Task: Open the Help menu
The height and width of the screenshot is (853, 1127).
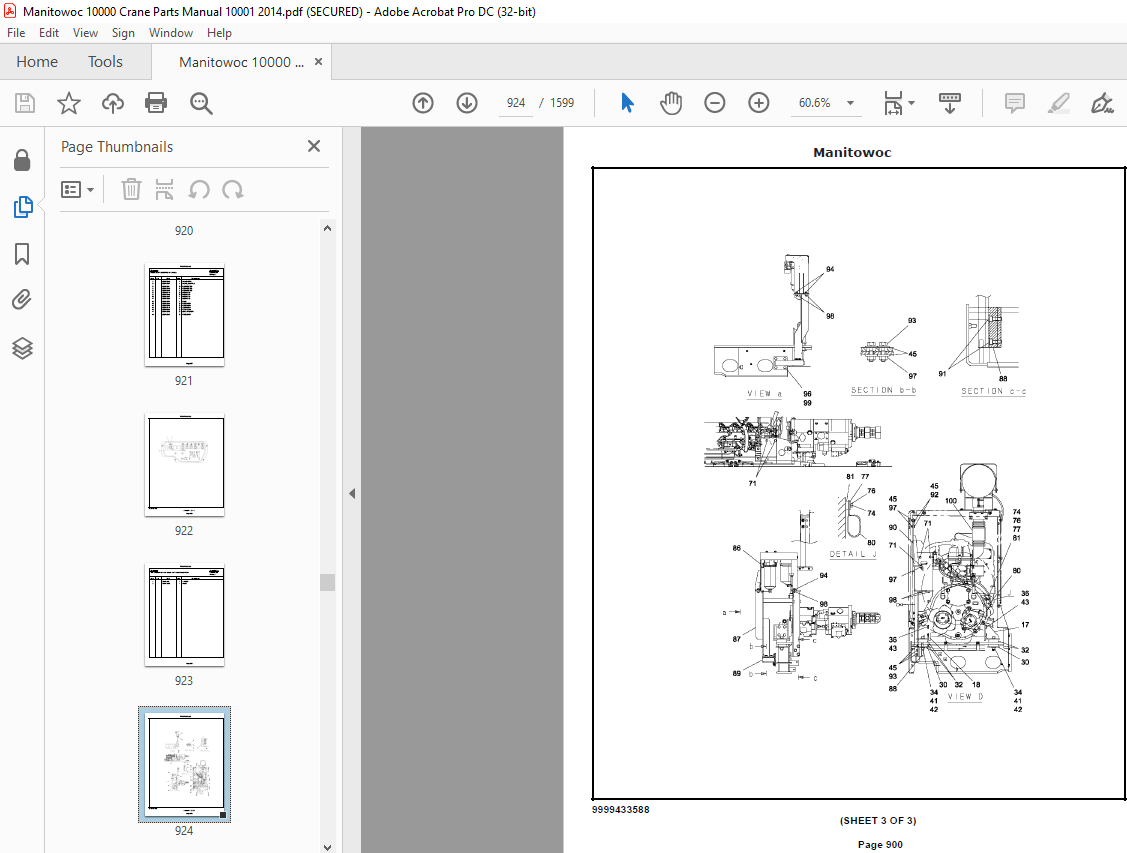Action: click(x=219, y=33)
